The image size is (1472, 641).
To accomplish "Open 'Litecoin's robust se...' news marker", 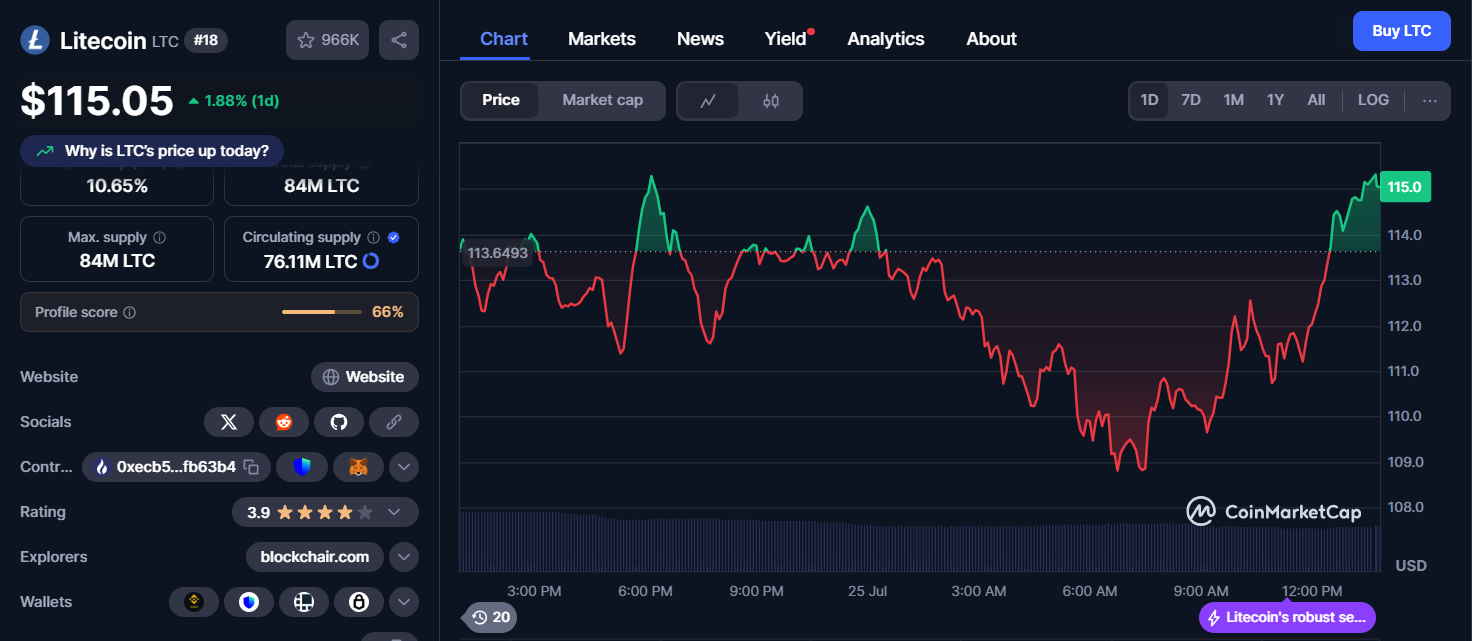I will [1287, 618].
